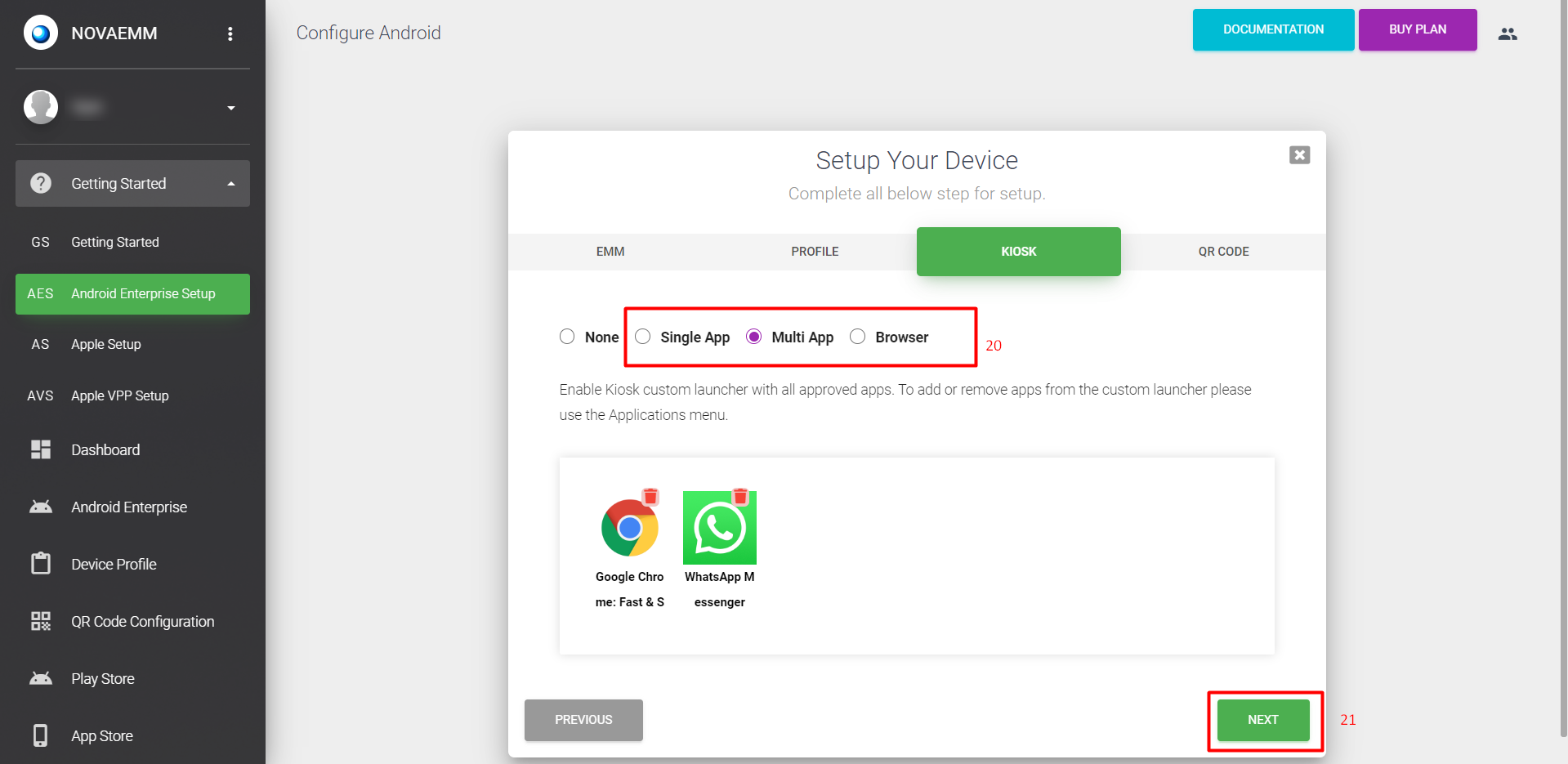Click the Configure Android page title
The image size is (1568, 764).
[x=369, y=33]
